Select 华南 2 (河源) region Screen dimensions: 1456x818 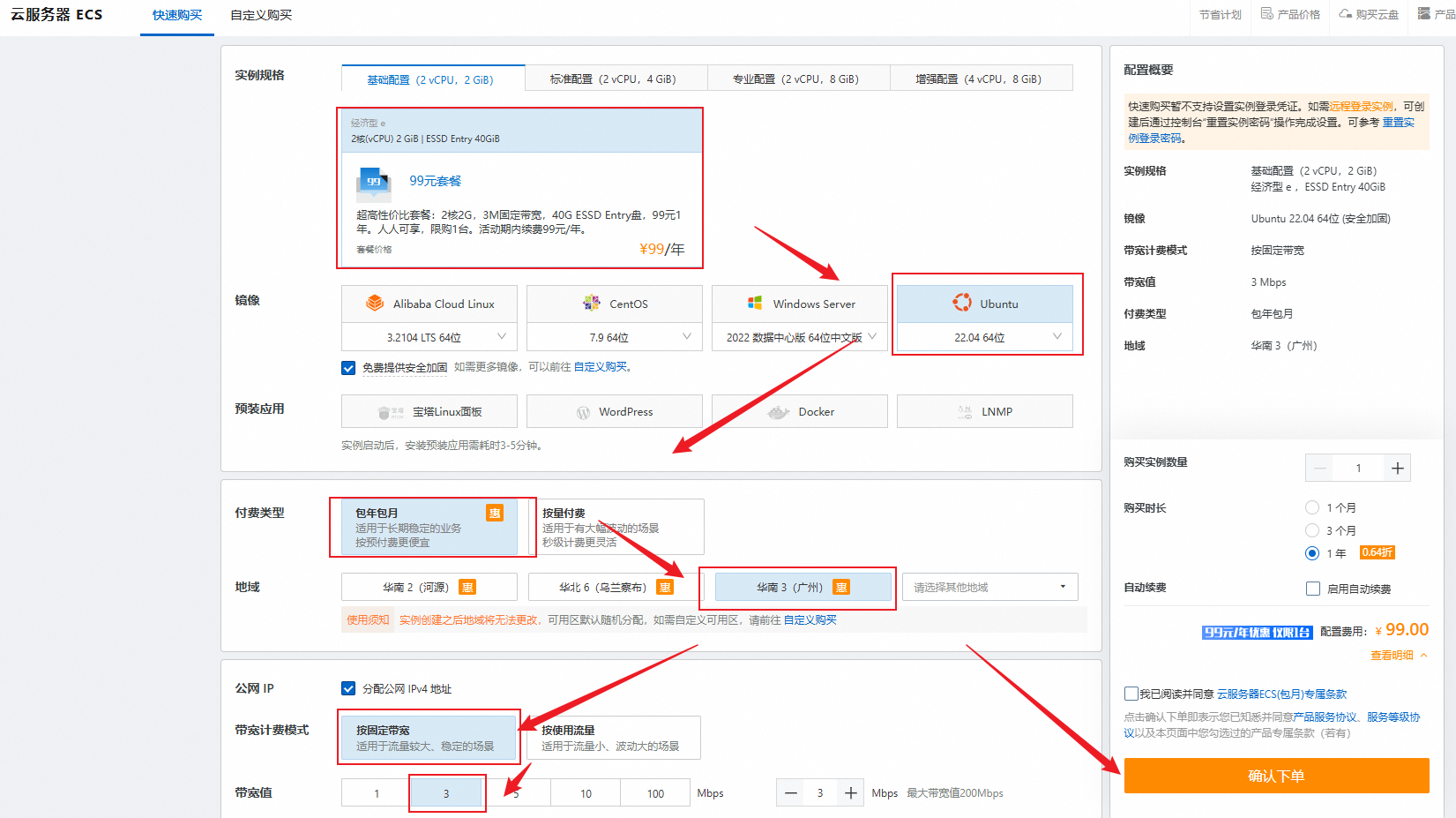click(429, 587)
